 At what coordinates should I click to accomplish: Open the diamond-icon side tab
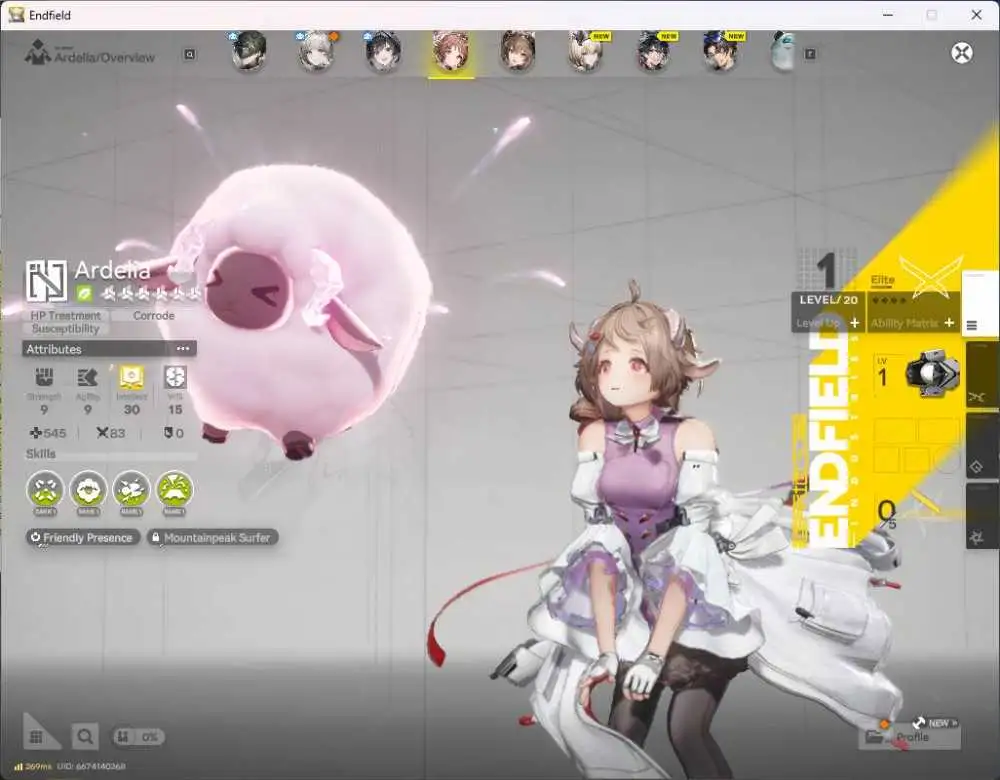click(x=982, y=446)
